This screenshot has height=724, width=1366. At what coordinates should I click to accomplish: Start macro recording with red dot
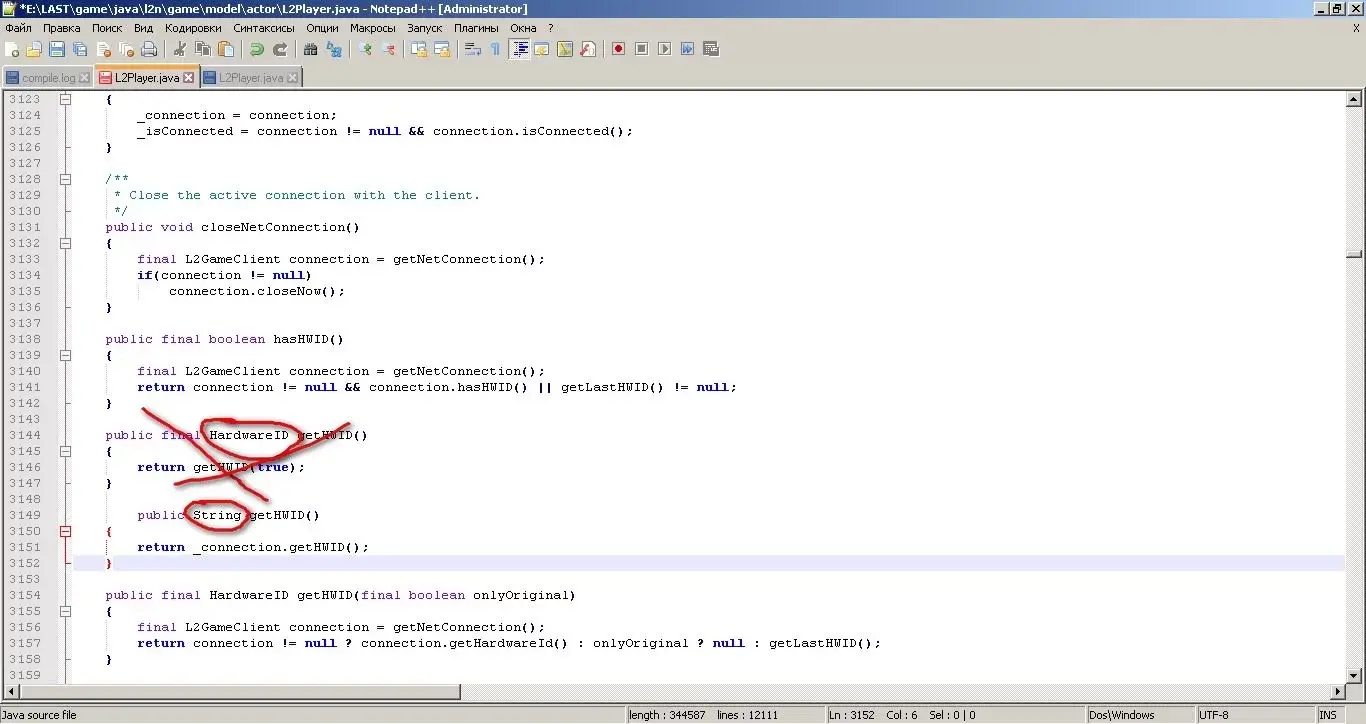pyautogui.click(x=619, y=49)
